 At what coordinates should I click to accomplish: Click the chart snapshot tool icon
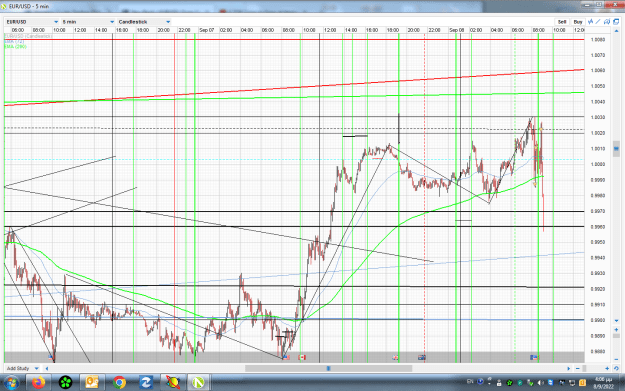click(607, 22)
